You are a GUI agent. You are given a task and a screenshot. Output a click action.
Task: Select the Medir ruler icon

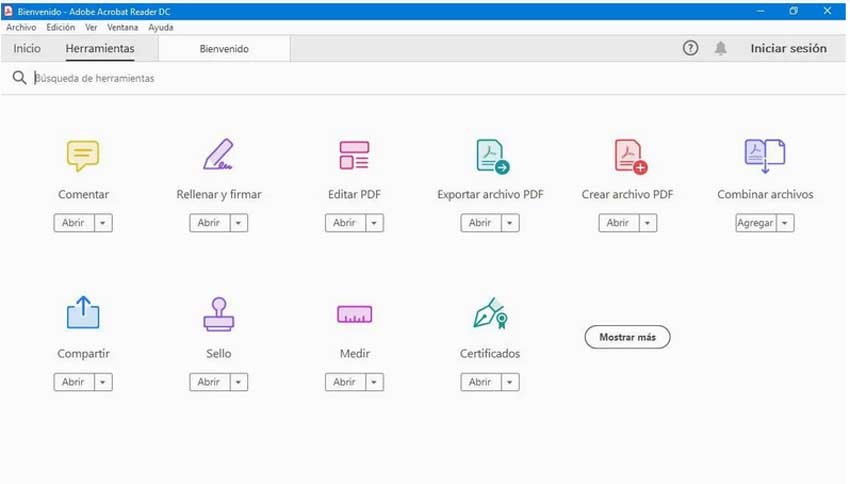[x=355, y=314]
